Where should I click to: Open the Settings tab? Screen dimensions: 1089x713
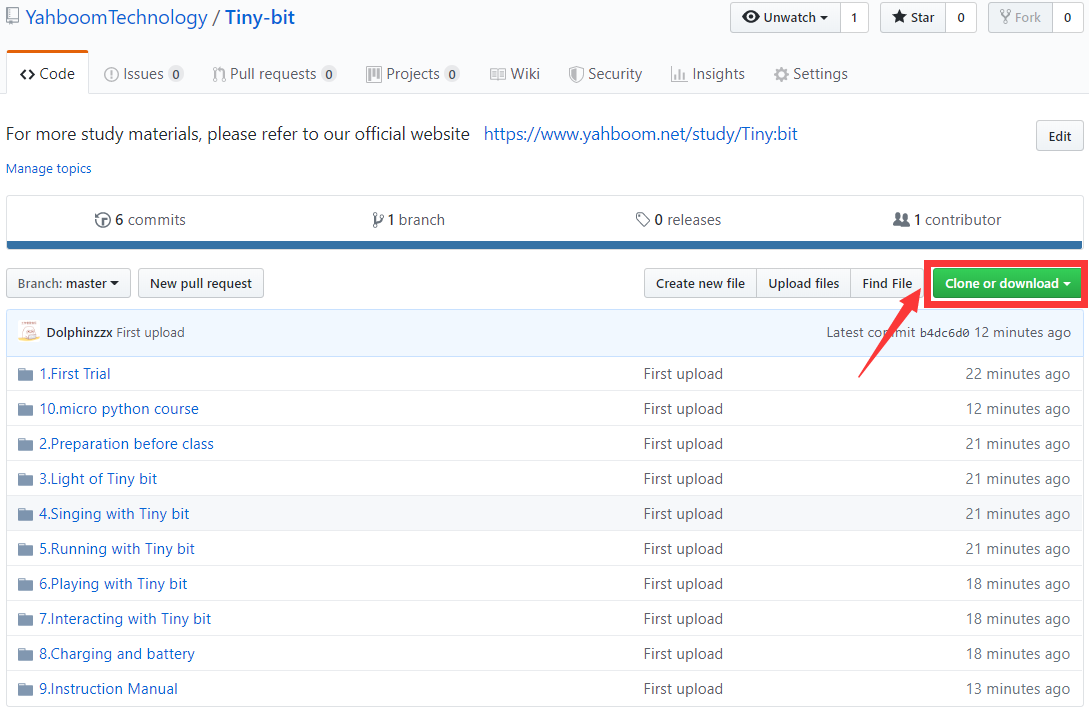pos(810,74)
